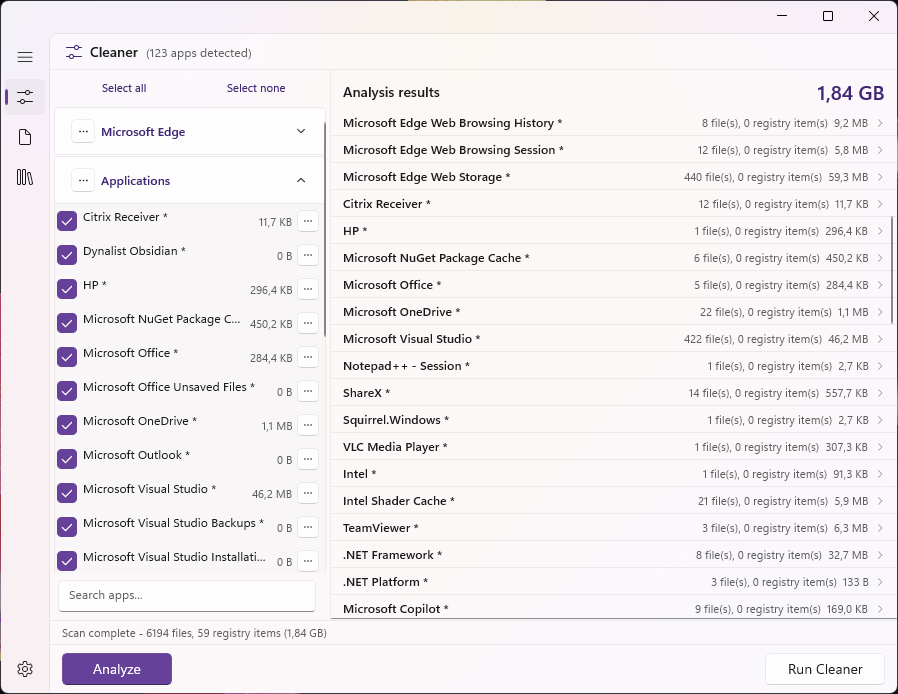Open more options for Applications group
This screenshot has height=694, width=898.
click(x=83, y=180)
